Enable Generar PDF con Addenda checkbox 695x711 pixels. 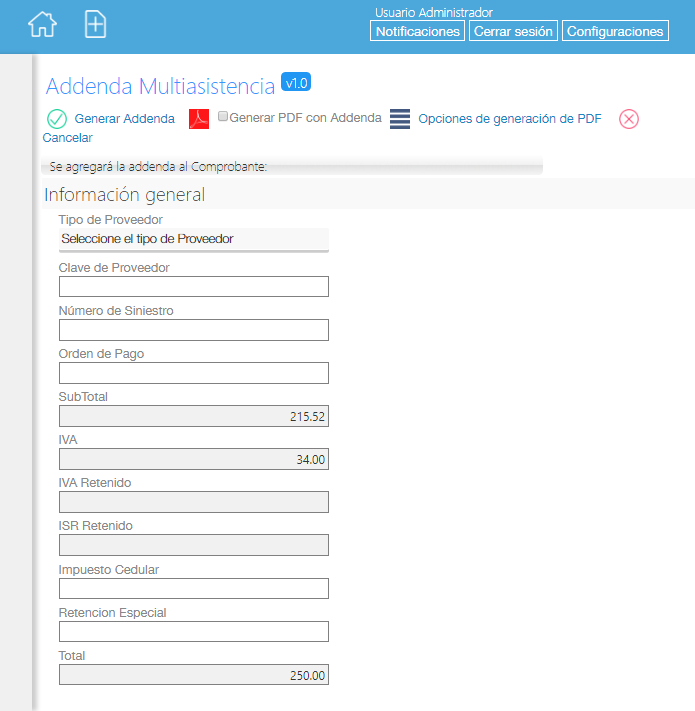click(223, 117)
